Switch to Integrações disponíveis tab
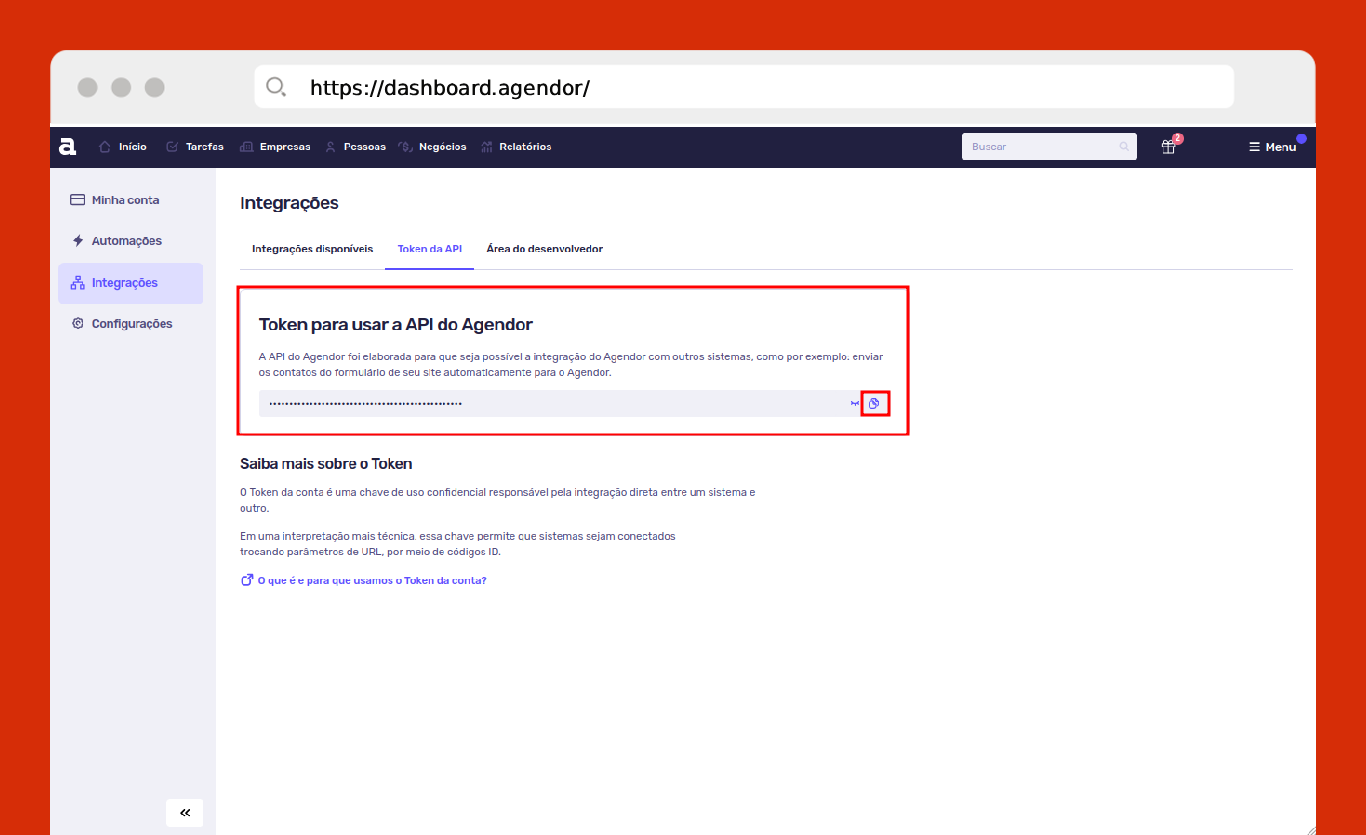The height and width of the screenshot is (835, 1366). [x=312, y=249]
